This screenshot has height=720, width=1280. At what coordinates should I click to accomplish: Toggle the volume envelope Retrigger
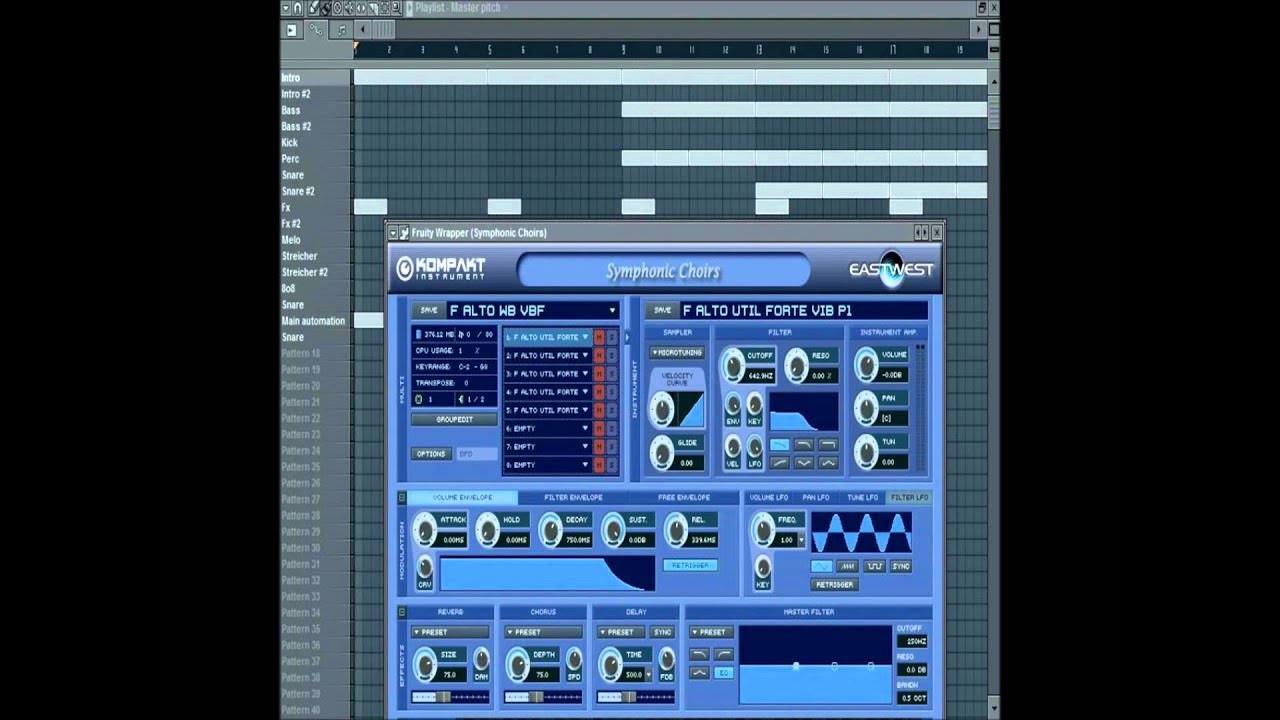(x=691, y=565)
